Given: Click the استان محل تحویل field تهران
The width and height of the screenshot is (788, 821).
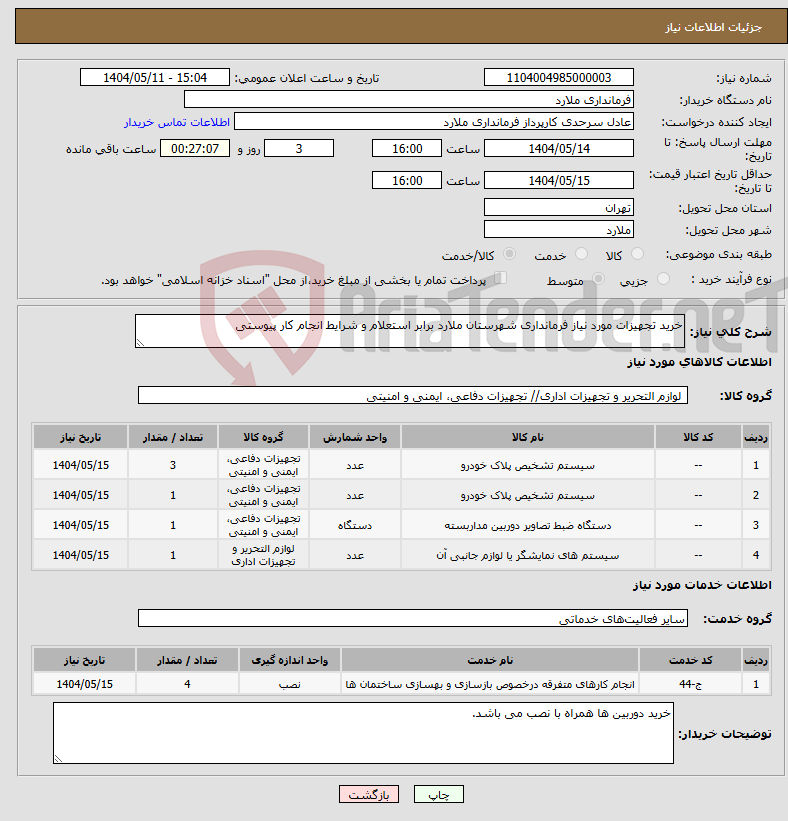Looking at the screenshot, I should pyautogui.click(x=559, y=208).
